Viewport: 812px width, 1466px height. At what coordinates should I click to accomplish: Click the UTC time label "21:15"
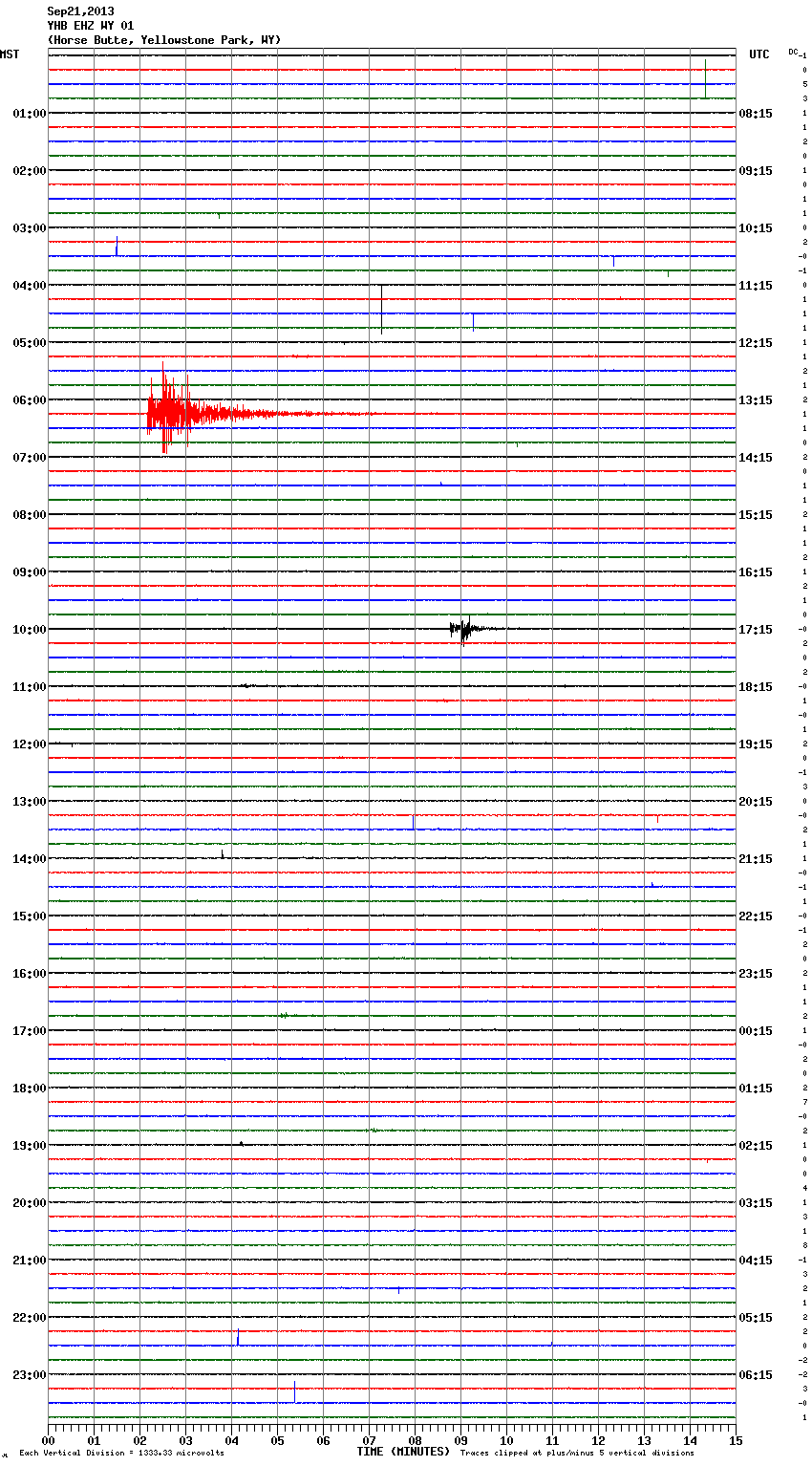[x=756, y=859]
